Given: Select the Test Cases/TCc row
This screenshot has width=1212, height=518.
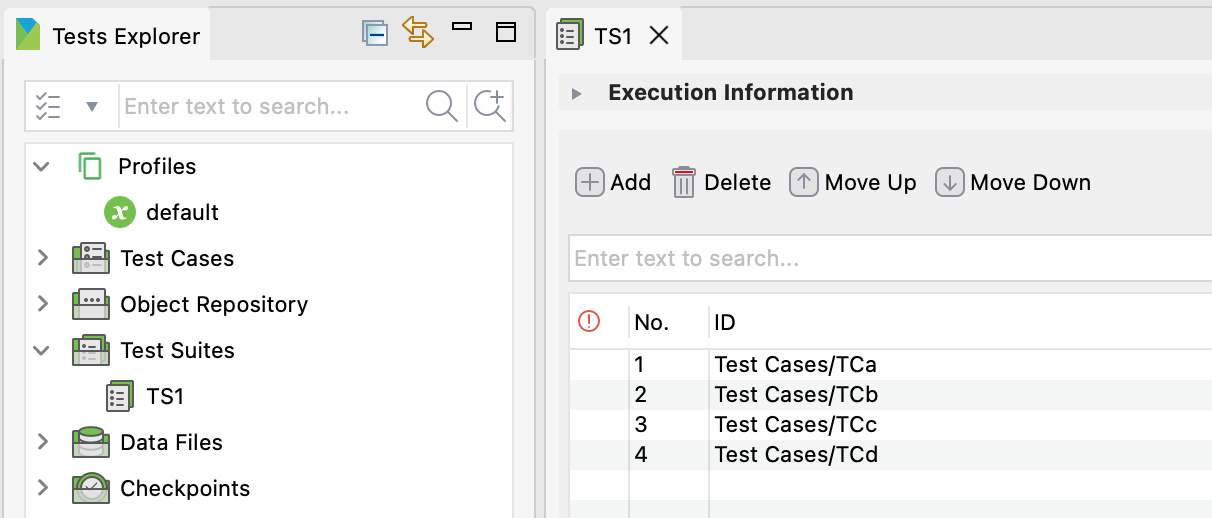Looking at the screenshot, I should [795, 425].
